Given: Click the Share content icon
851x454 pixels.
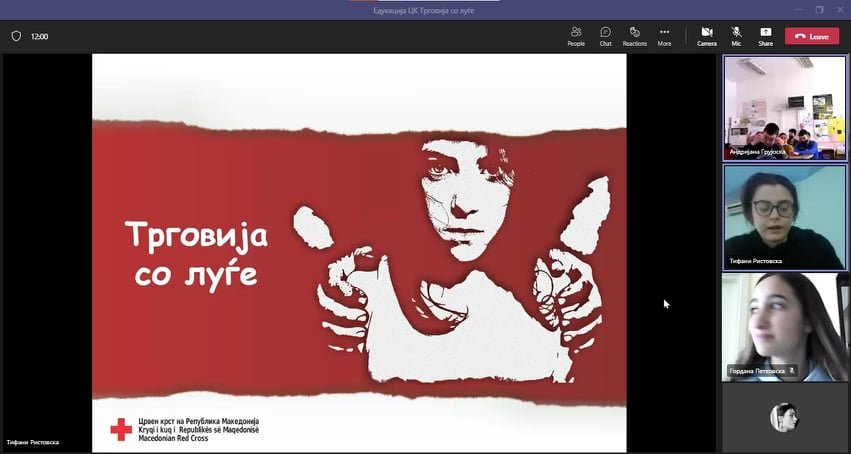Looking at the screenshot, I should 765,36.
